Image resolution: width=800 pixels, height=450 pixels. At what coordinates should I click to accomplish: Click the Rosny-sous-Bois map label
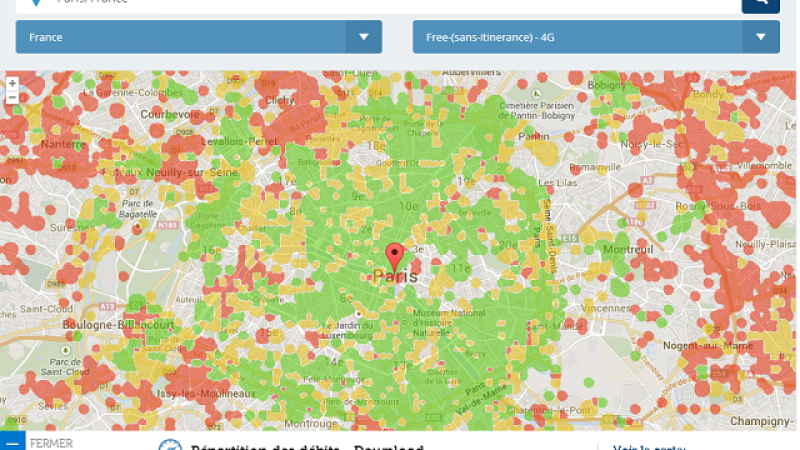718,206
